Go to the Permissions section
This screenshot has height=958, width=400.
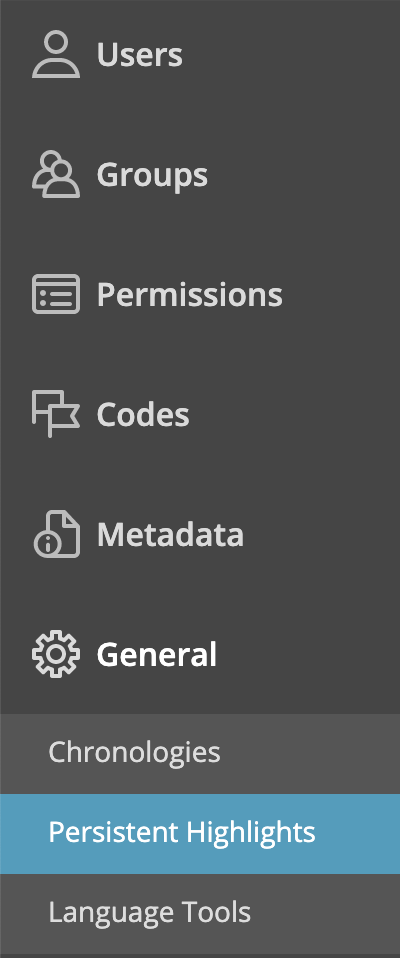tap(200, 294)
